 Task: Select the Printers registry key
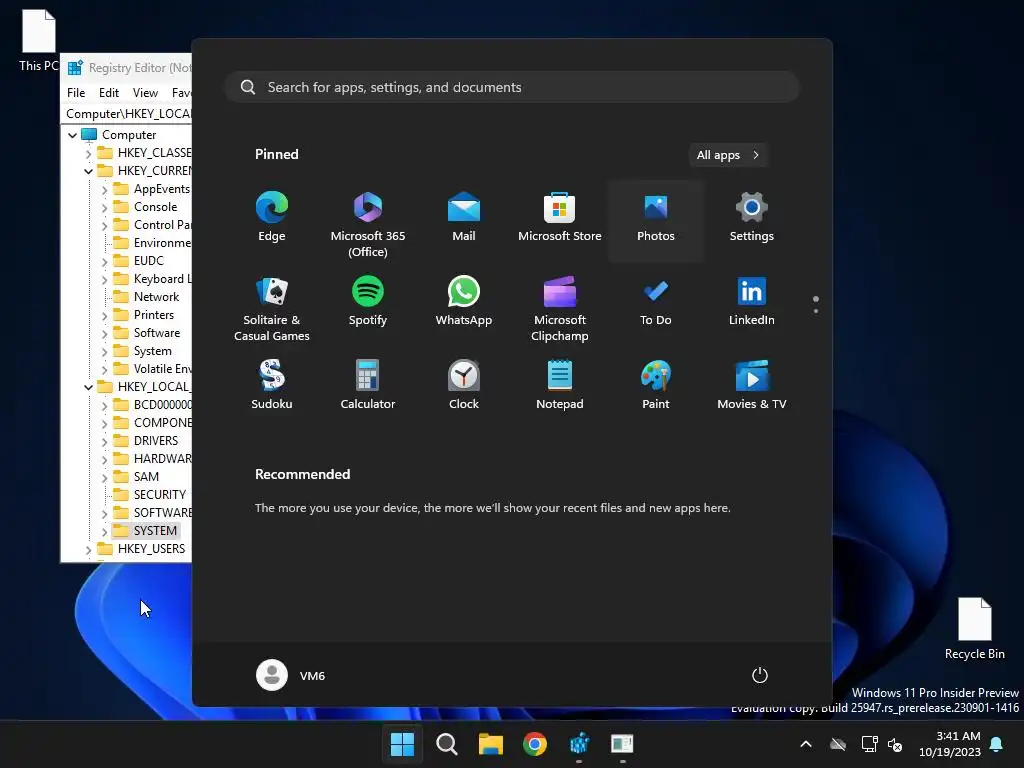point(153,315)
